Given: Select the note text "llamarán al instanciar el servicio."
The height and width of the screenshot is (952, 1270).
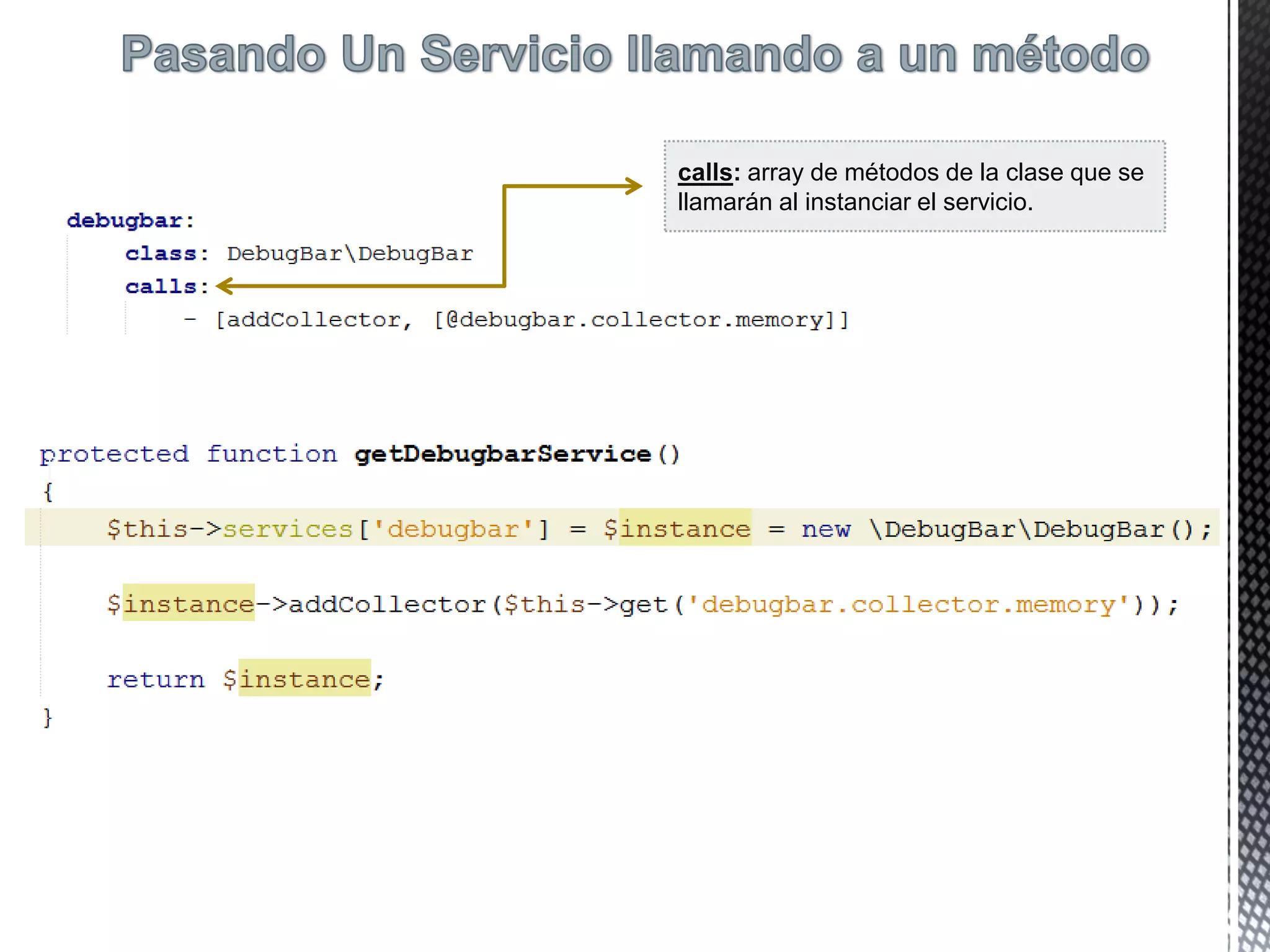Looking at the screenshot, I should [x=855, y=202].
